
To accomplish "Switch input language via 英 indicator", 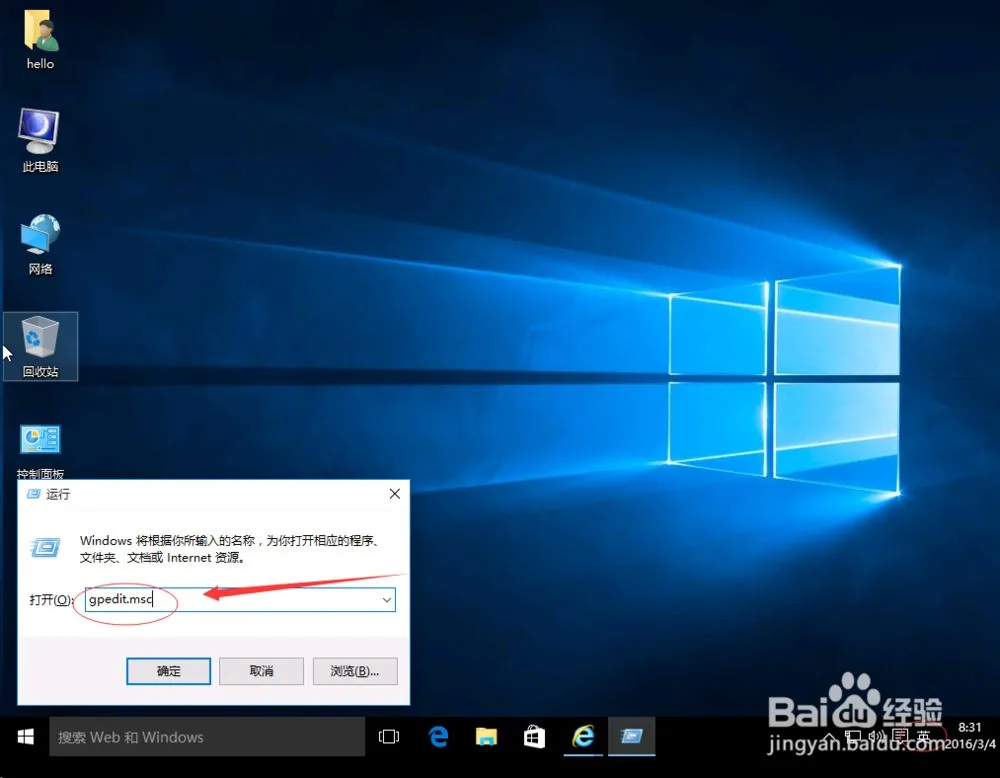I will [x=922, y=737].
